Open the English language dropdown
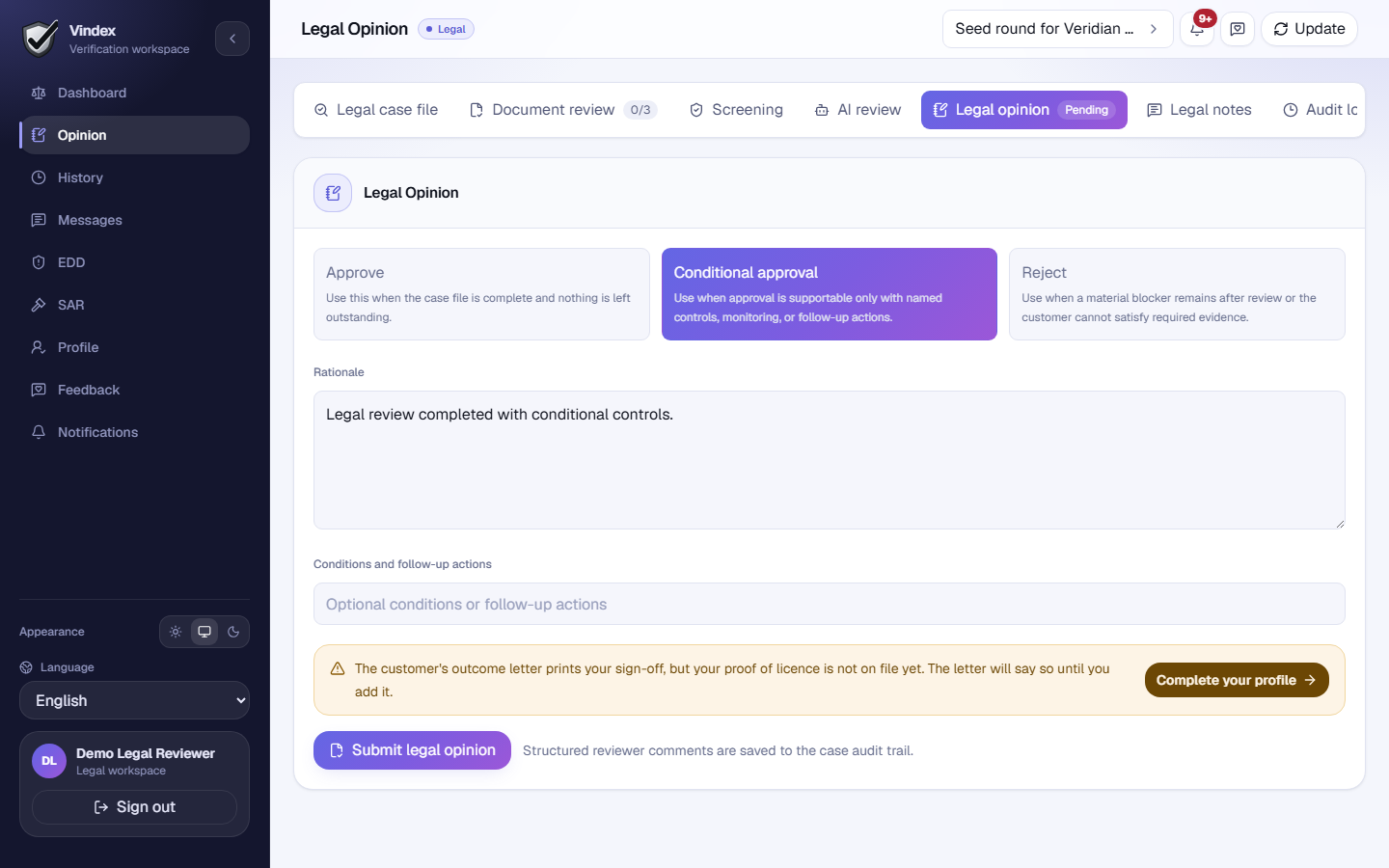 [134, 700]
